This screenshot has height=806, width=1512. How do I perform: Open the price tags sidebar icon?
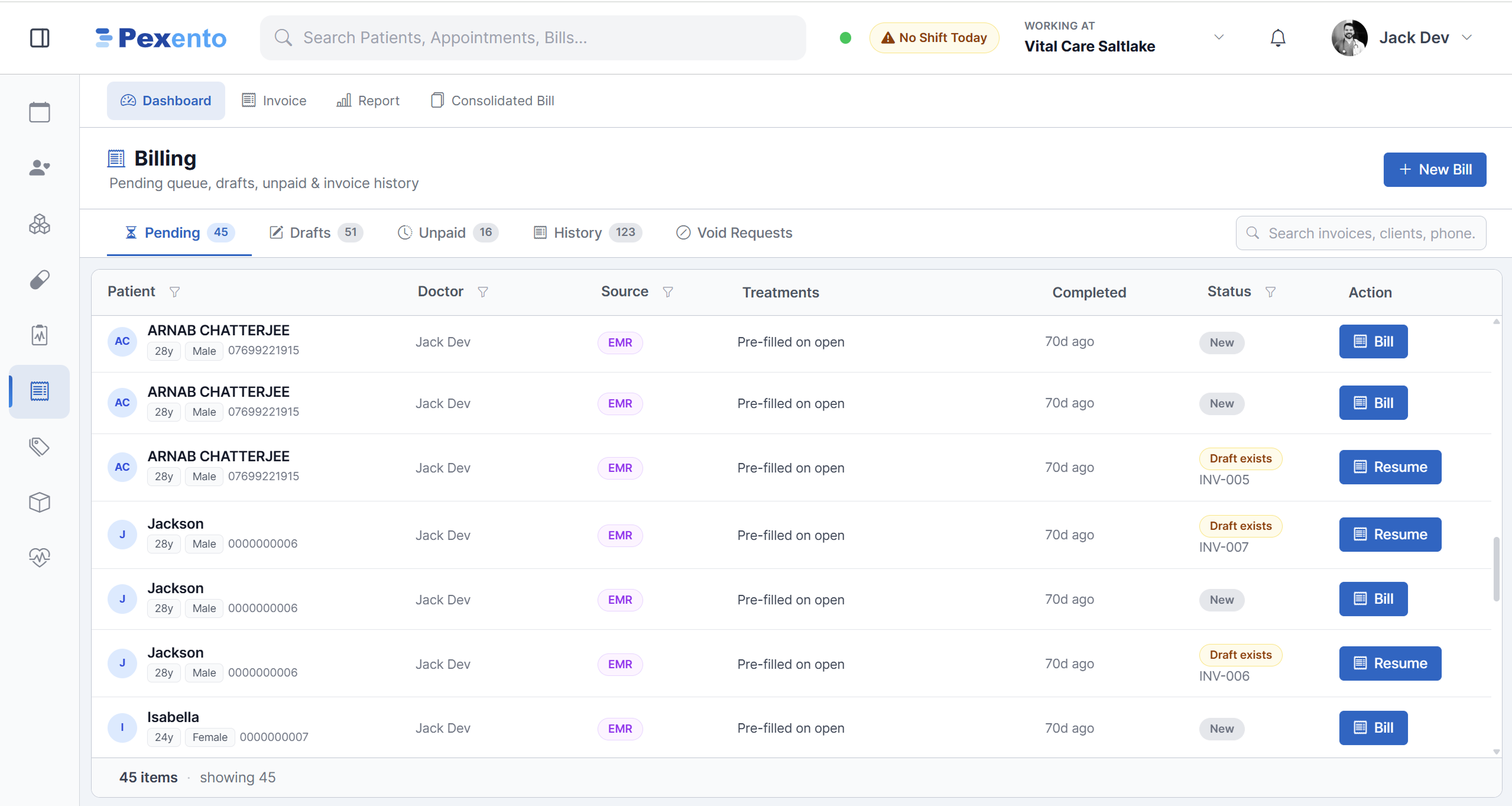(x=40, y=446)
